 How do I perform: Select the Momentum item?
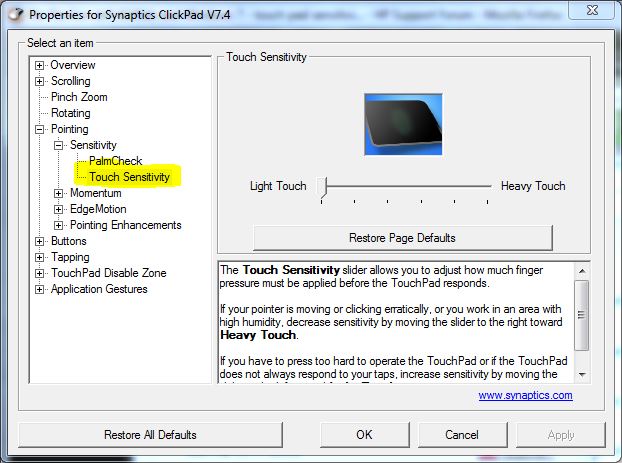coord(96,193)
